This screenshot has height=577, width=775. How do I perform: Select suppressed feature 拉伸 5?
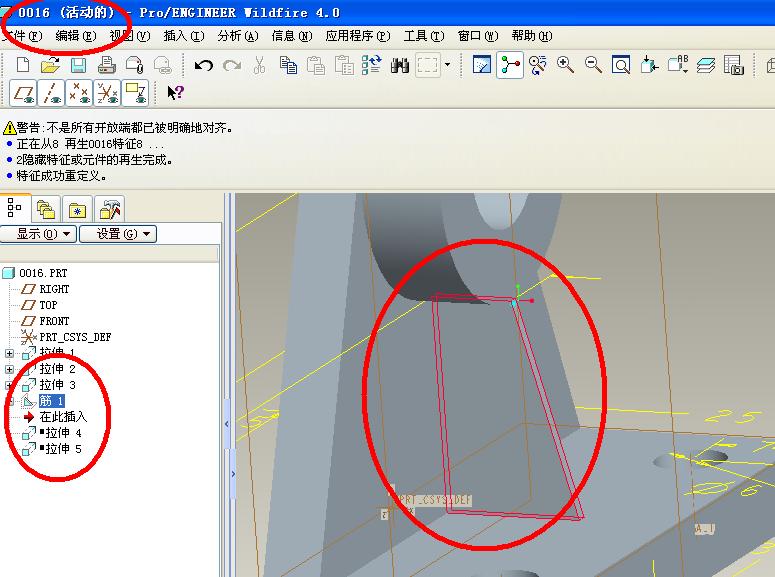[63, 449]
